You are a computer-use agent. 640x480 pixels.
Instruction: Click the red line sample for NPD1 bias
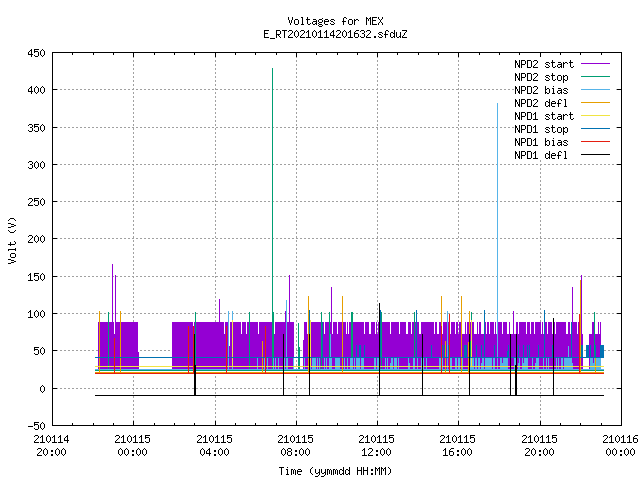595,142
